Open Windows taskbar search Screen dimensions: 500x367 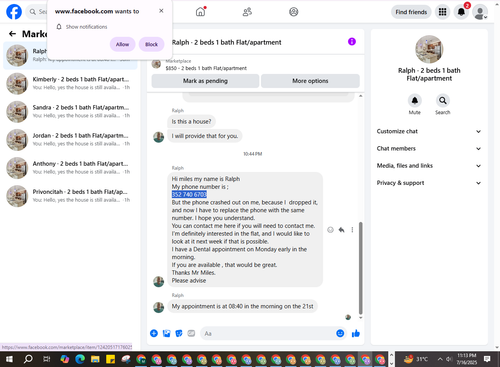[x=28, y=359]
